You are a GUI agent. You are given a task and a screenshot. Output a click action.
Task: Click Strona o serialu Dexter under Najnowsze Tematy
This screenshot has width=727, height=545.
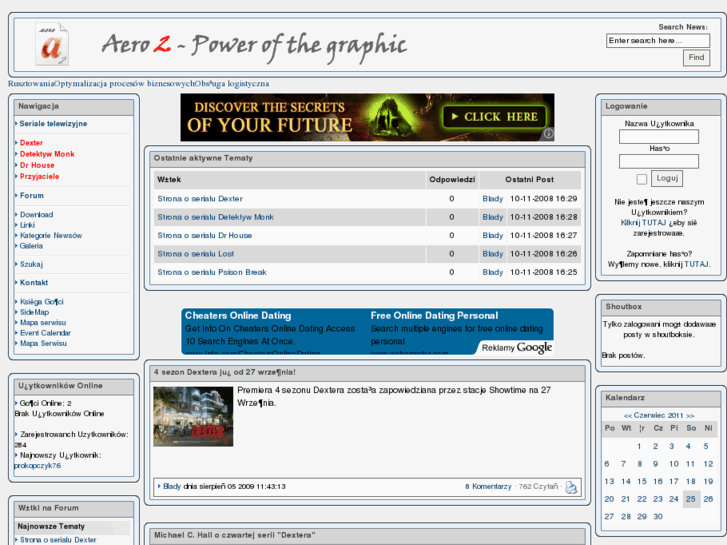[58, 540]
